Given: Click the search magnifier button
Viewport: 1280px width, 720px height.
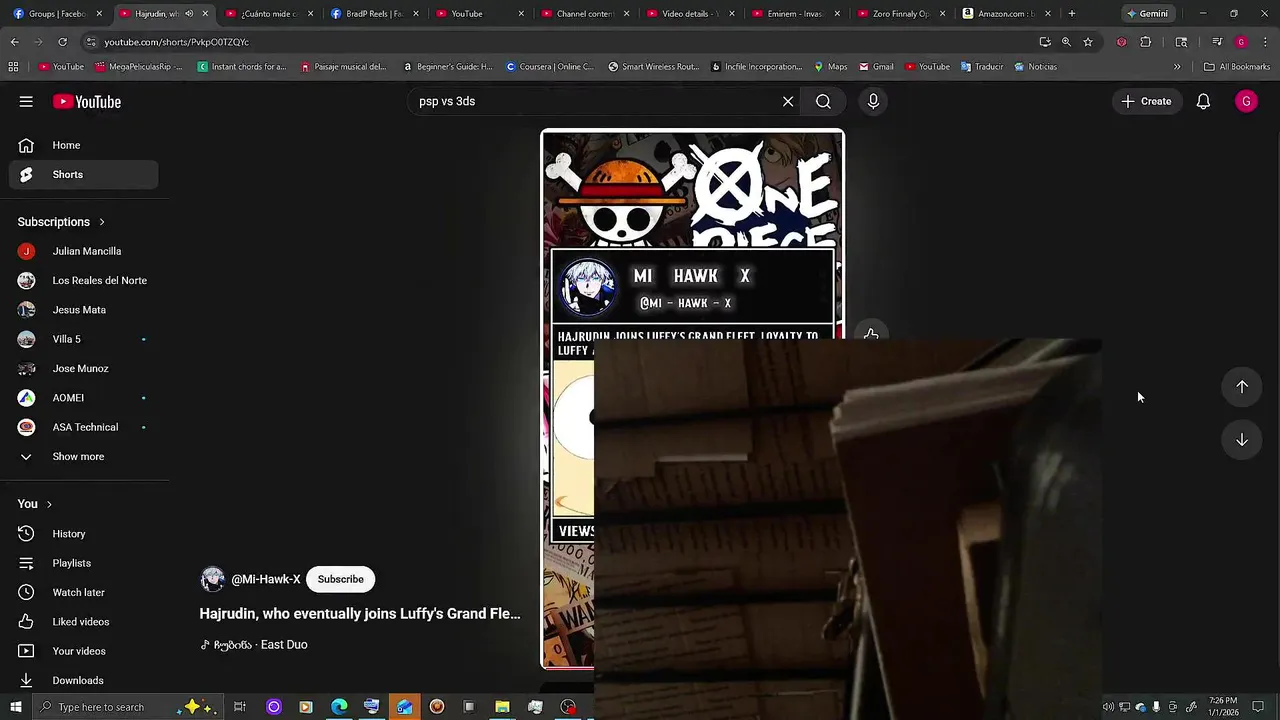Looking at the screenshot, I should pos(823,101).
